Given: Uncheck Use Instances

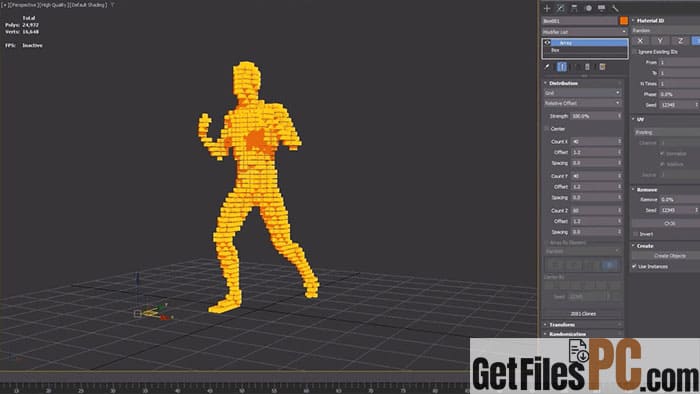Looking at the screenshot, I should tap(634, 266).
